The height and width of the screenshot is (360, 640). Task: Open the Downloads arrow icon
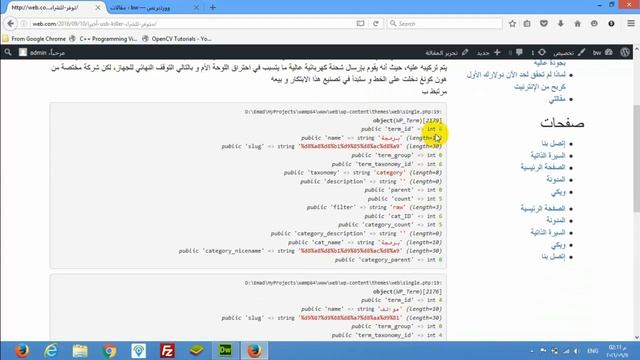pyautogui.click(x=561, y=24)
